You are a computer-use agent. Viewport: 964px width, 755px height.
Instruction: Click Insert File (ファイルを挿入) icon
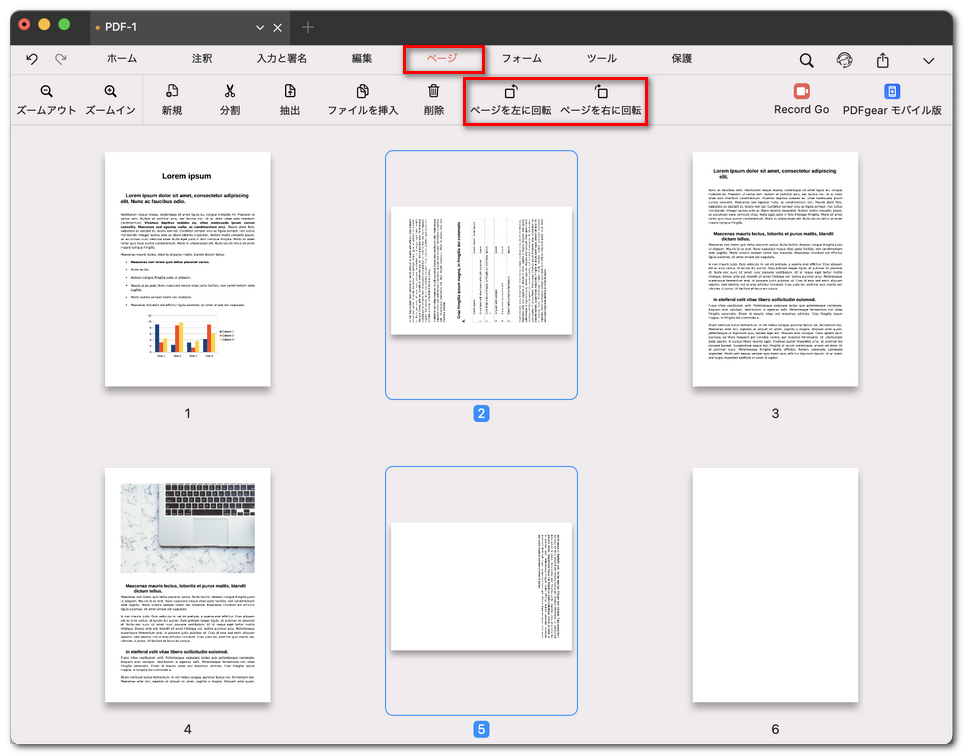[362, 92]
